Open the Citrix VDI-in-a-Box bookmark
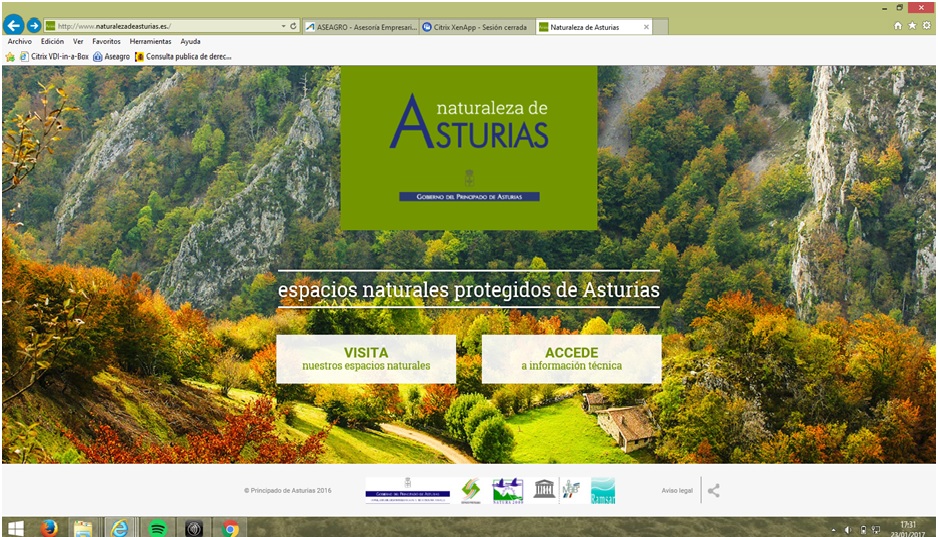This screenshot has width=938, height=537. click(x=54, y=57)
